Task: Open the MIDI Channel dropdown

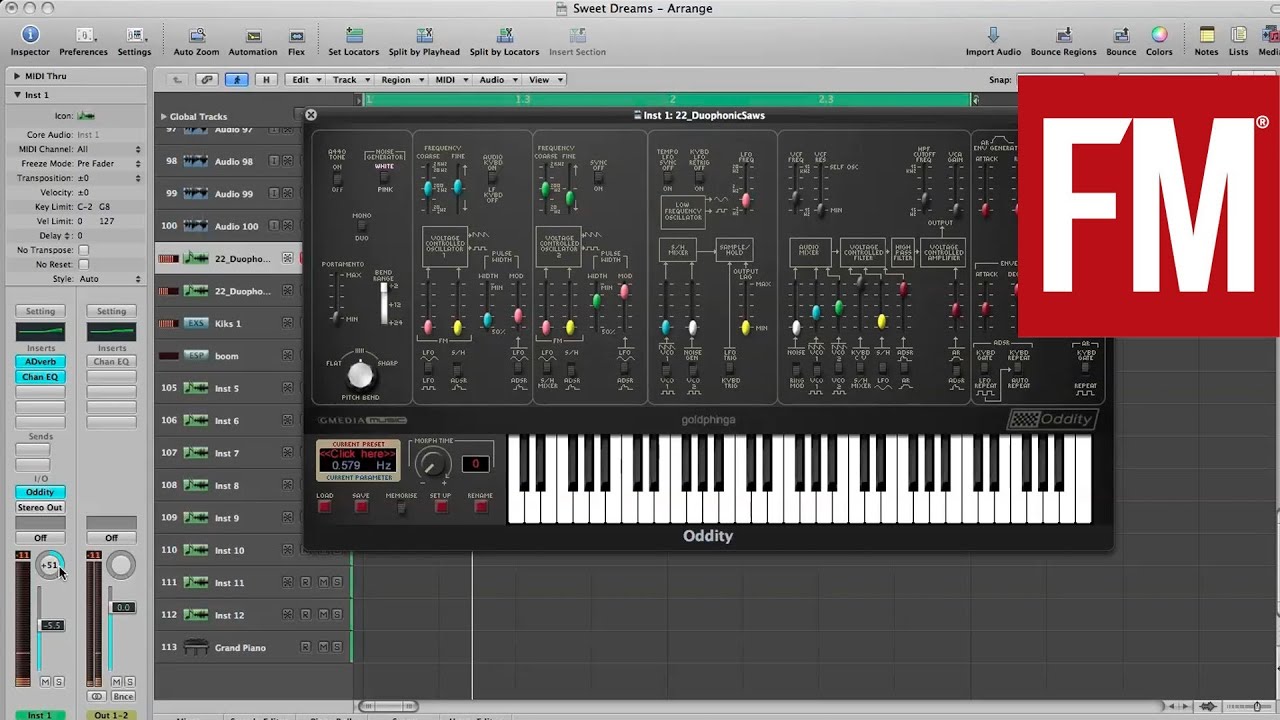Action: pos(108,149)
